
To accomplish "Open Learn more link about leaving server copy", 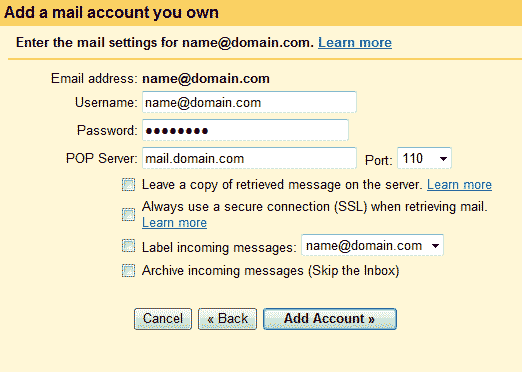I will click(x=459, y=185).
